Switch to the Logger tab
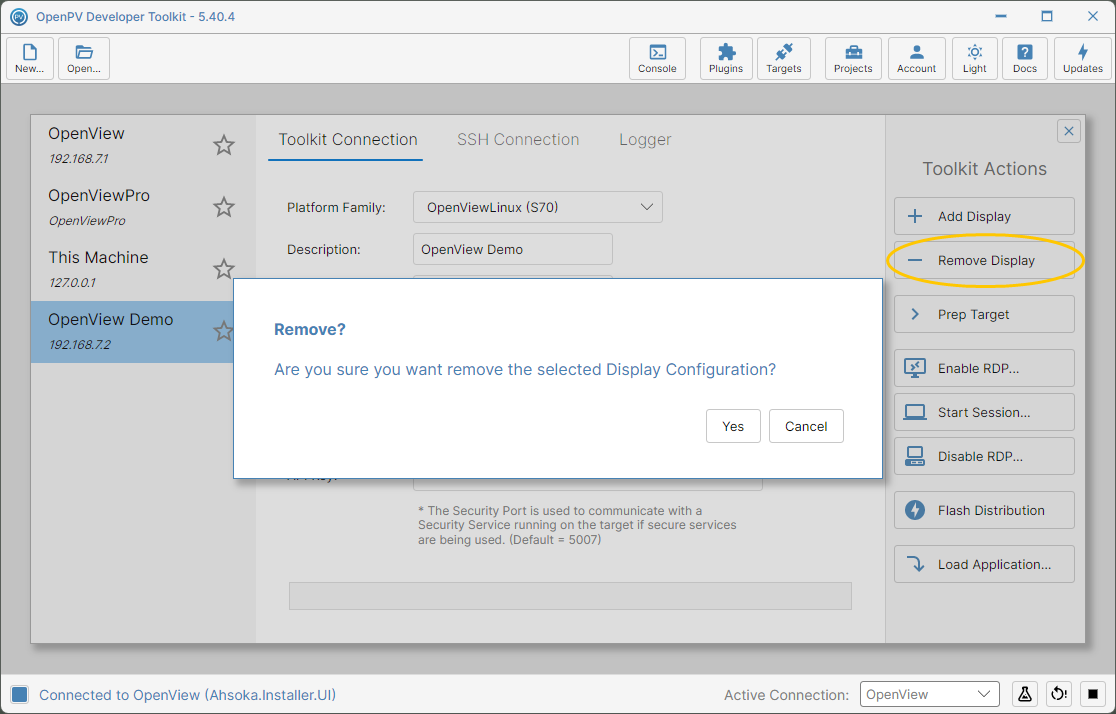This screenshot has height=714, width=1116. coord(645,140)
